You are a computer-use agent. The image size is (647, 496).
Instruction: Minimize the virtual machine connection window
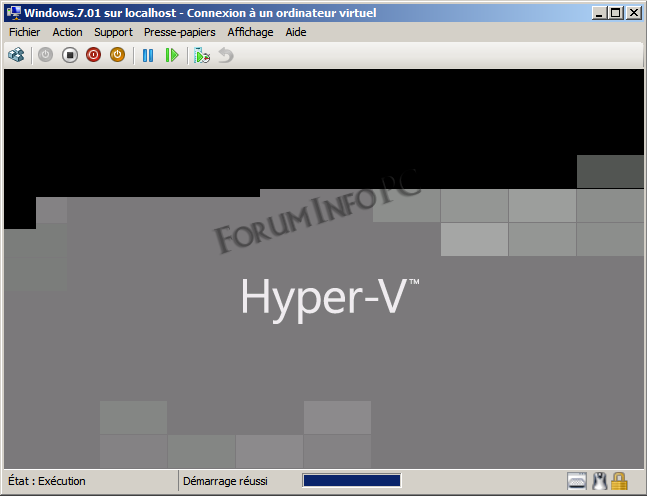[599, 13]
